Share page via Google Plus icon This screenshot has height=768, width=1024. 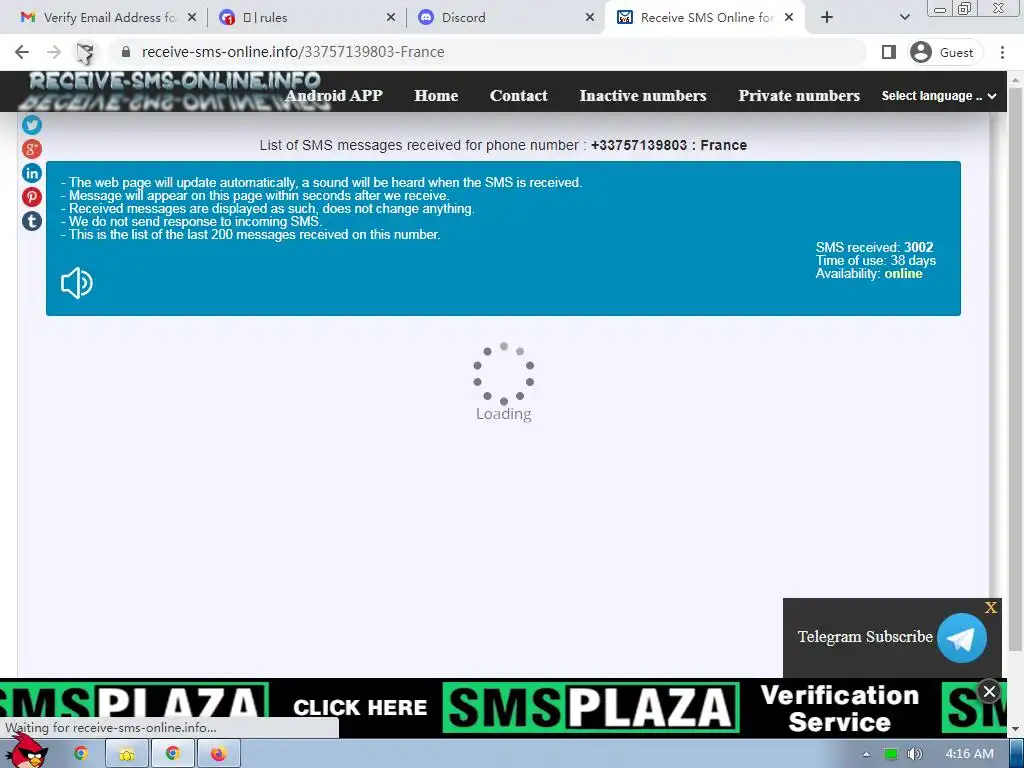click(31, 149)
